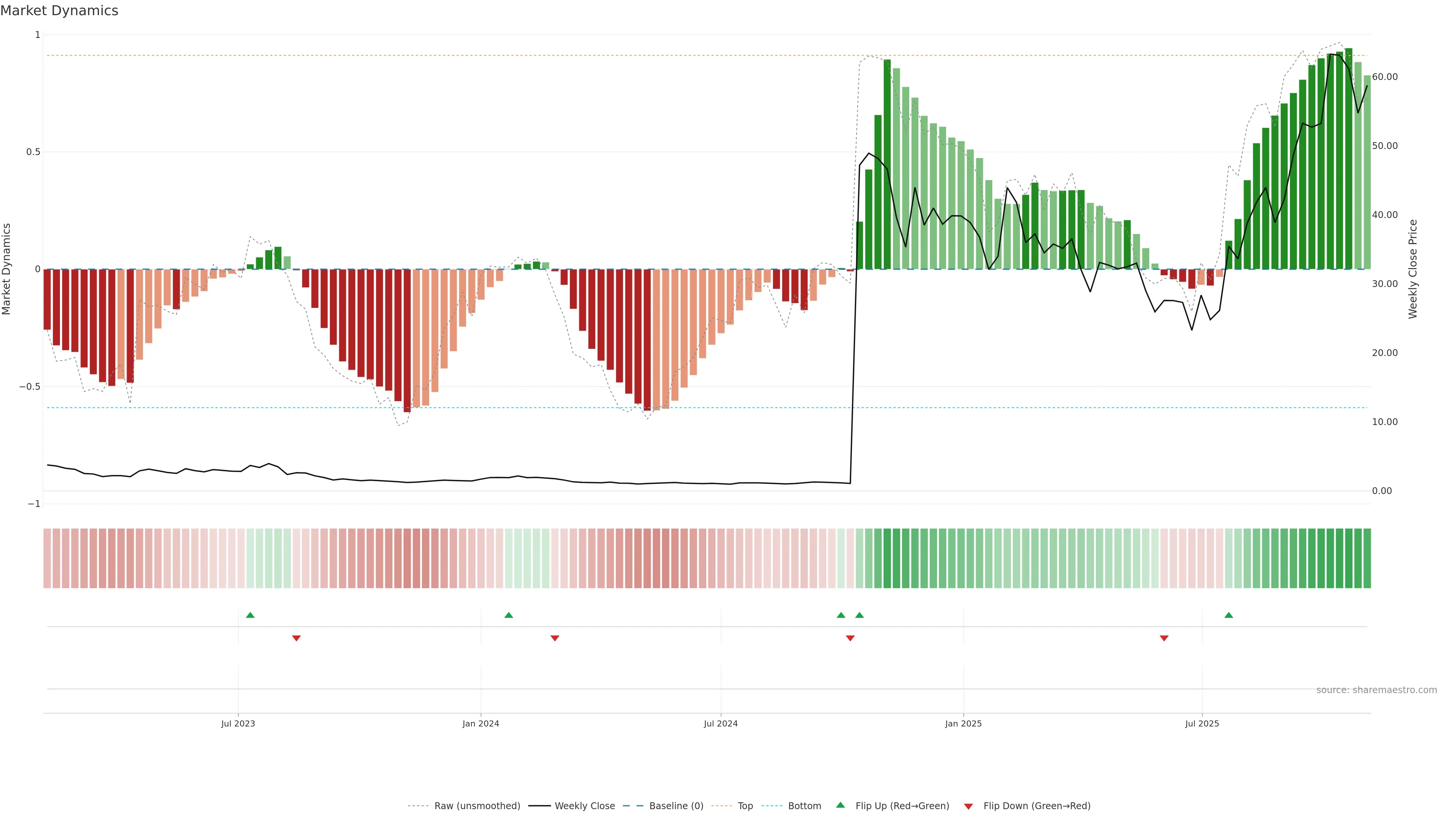1456x819 pixels.
Task: Click green flip-up triangle after Jan 2024
Action: click(x=509, y=615)
